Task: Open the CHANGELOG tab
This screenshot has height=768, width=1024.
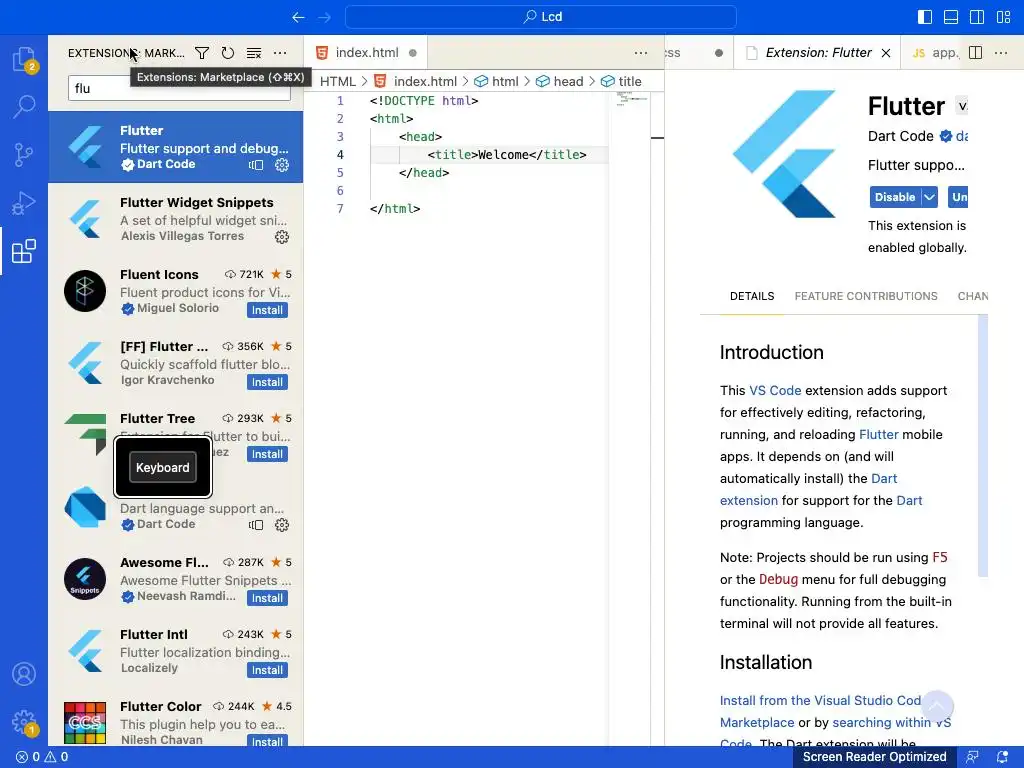Action: coord(972,296)
